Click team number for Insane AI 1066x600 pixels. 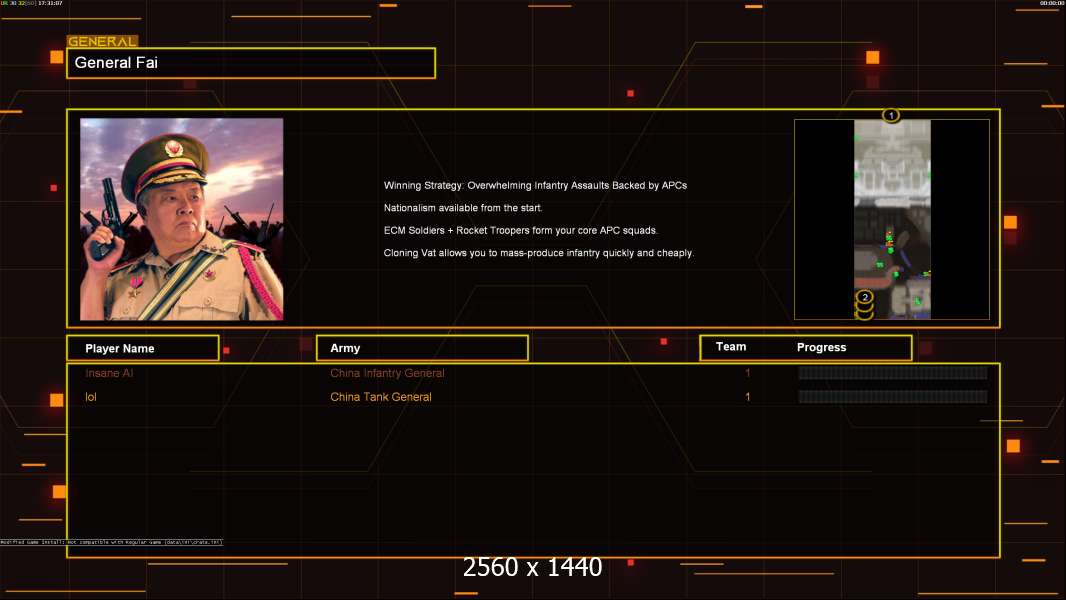[747, 373]
